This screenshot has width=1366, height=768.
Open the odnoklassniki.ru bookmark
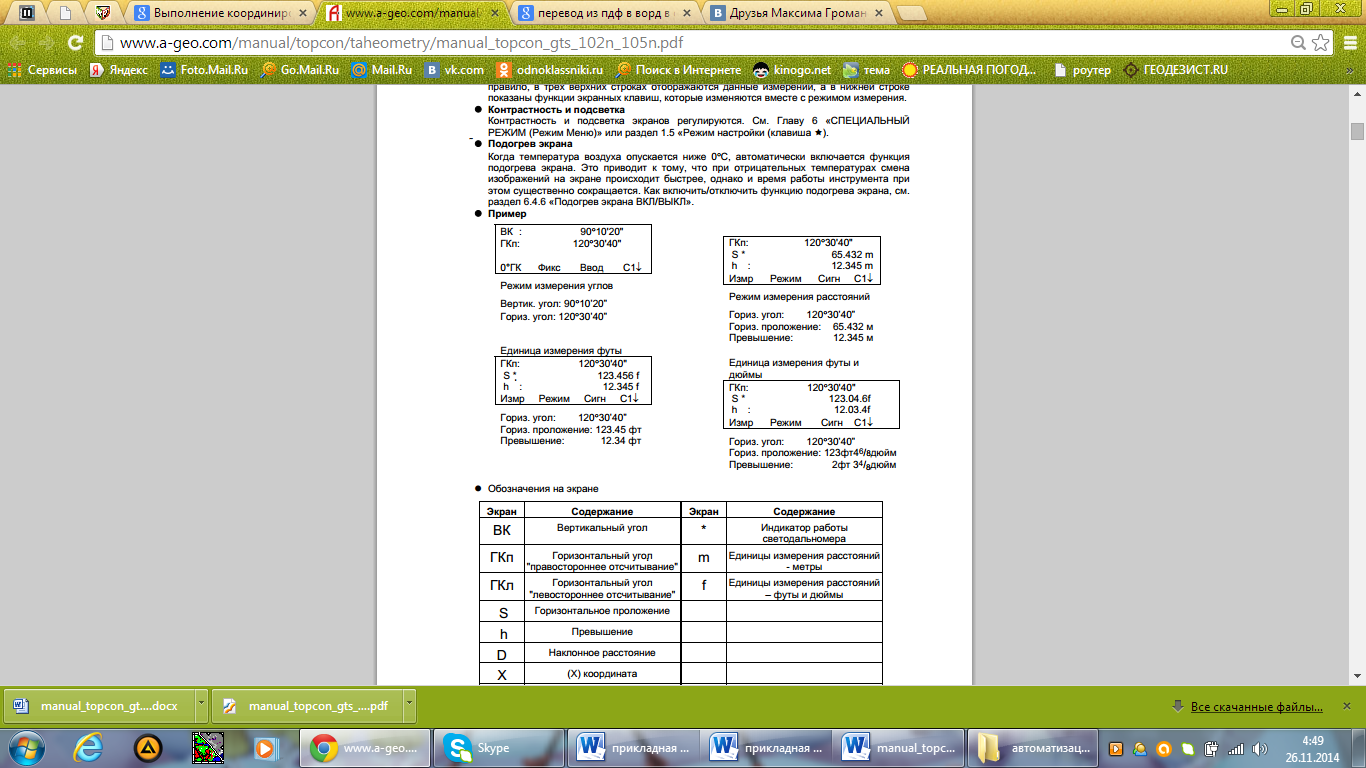pyautogui.click(x=550, y=70)
